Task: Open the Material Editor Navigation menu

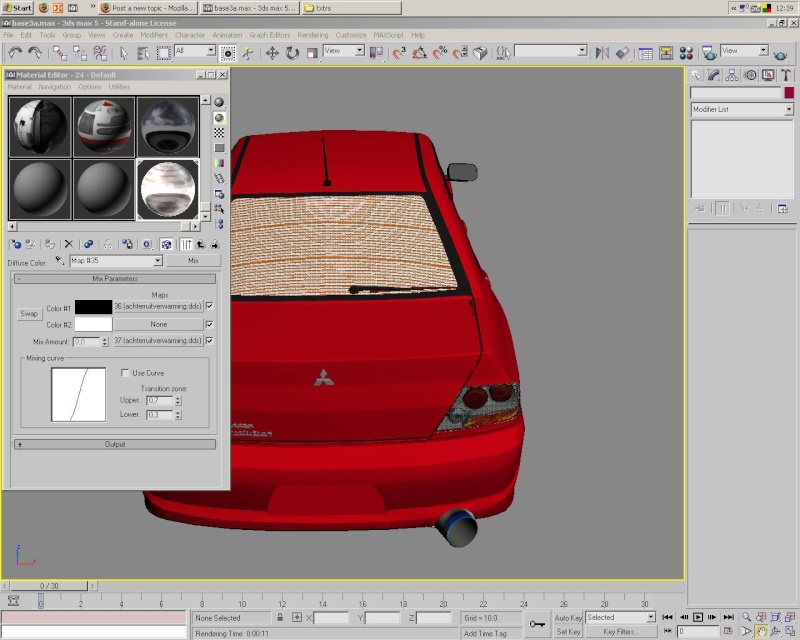Action: [x=55, y=87]
